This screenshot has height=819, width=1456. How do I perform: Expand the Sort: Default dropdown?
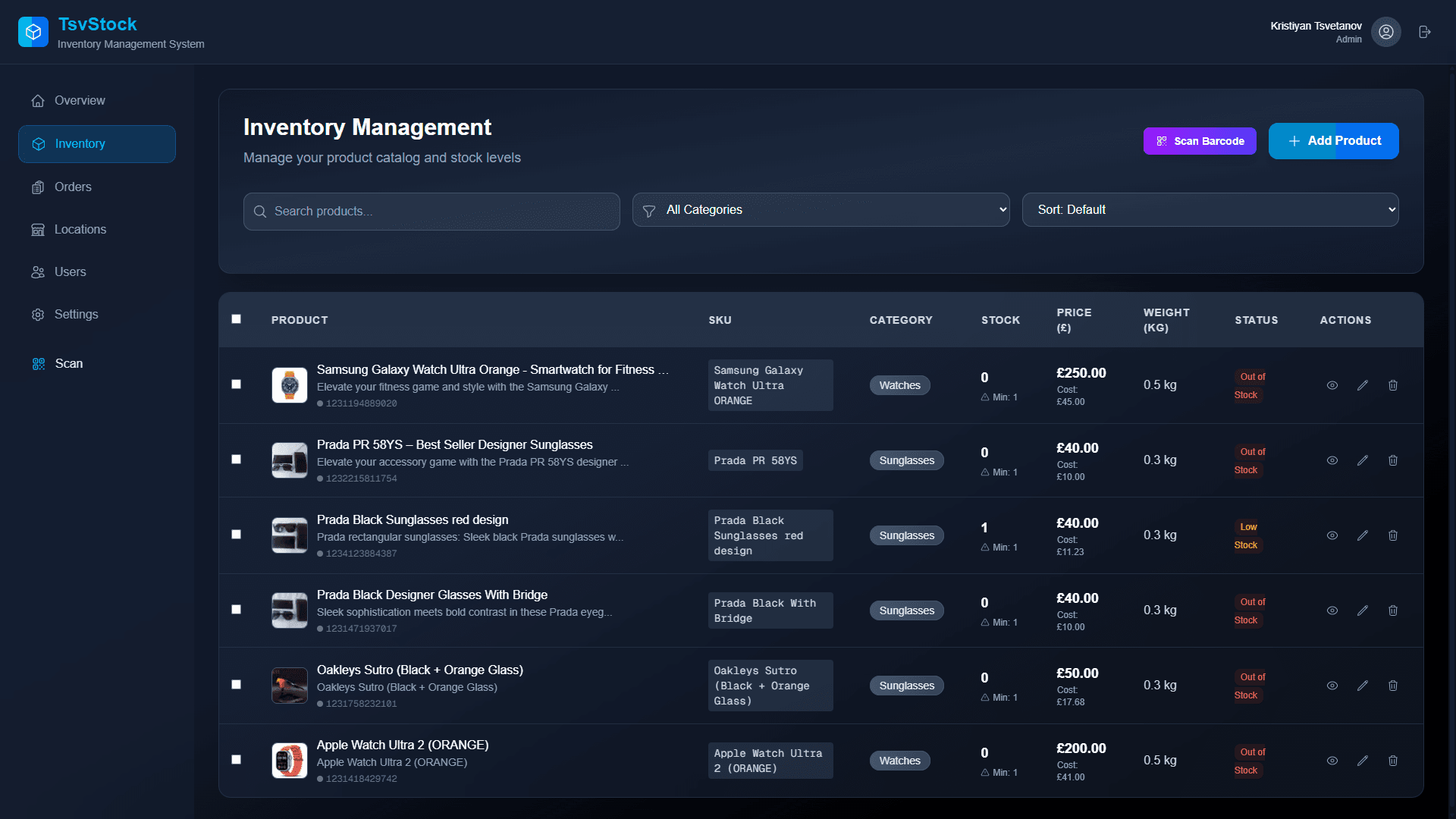[x=1210, y=210]
